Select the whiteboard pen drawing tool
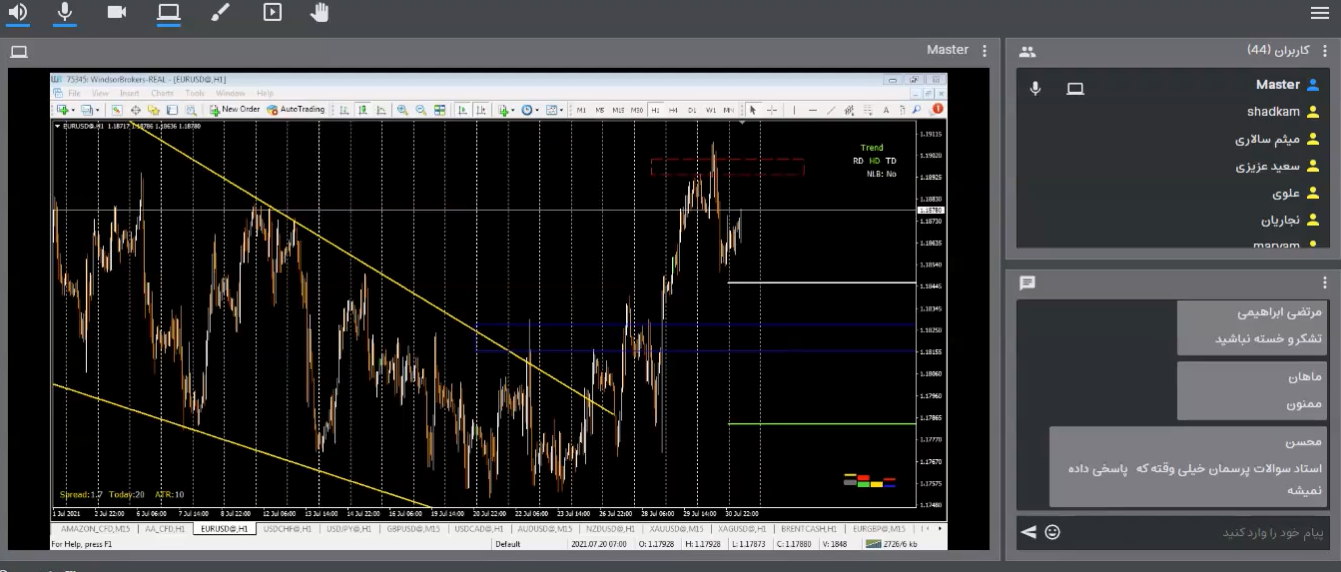Viewport: 1341px width, 572px height. pos(221,12)
